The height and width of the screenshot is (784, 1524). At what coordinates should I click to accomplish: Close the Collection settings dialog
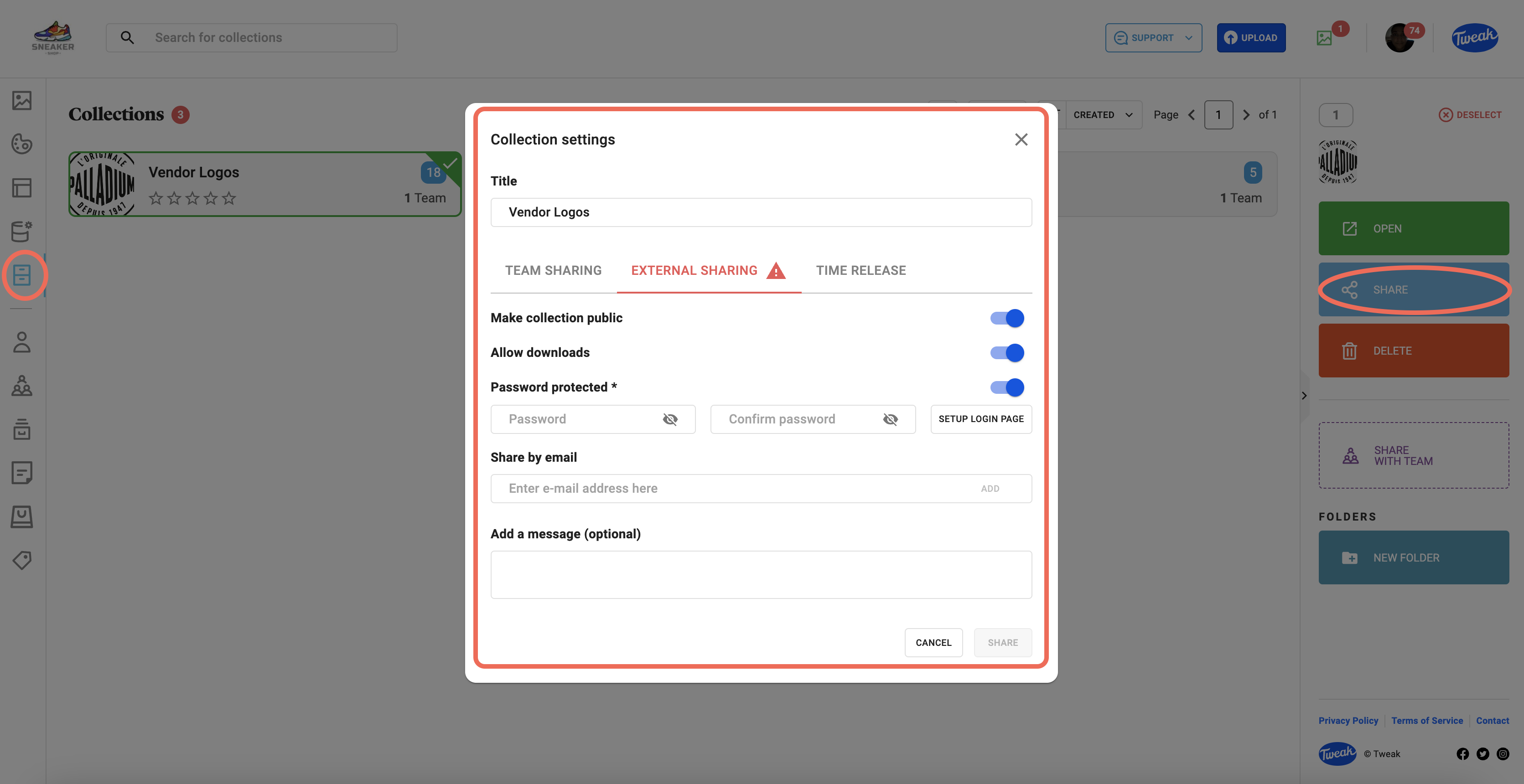[x=1021, y=139]
